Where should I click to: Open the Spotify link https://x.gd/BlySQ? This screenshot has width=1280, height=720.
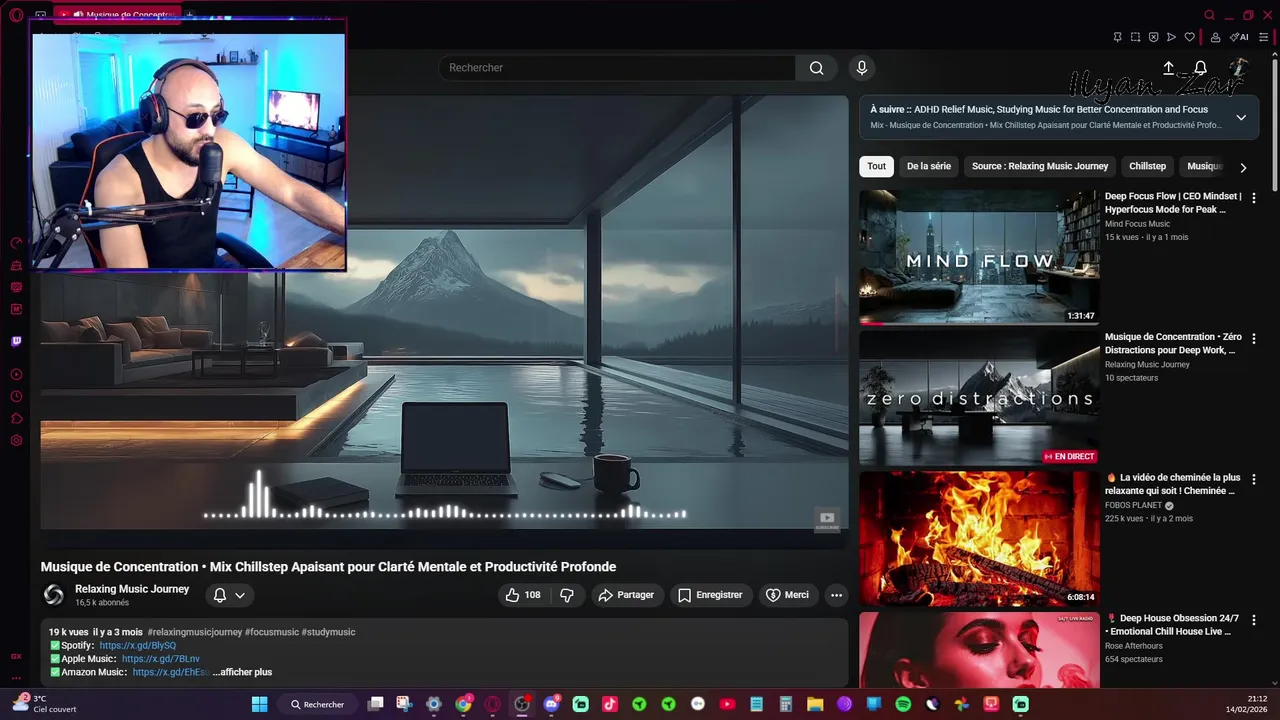[138, 646]
